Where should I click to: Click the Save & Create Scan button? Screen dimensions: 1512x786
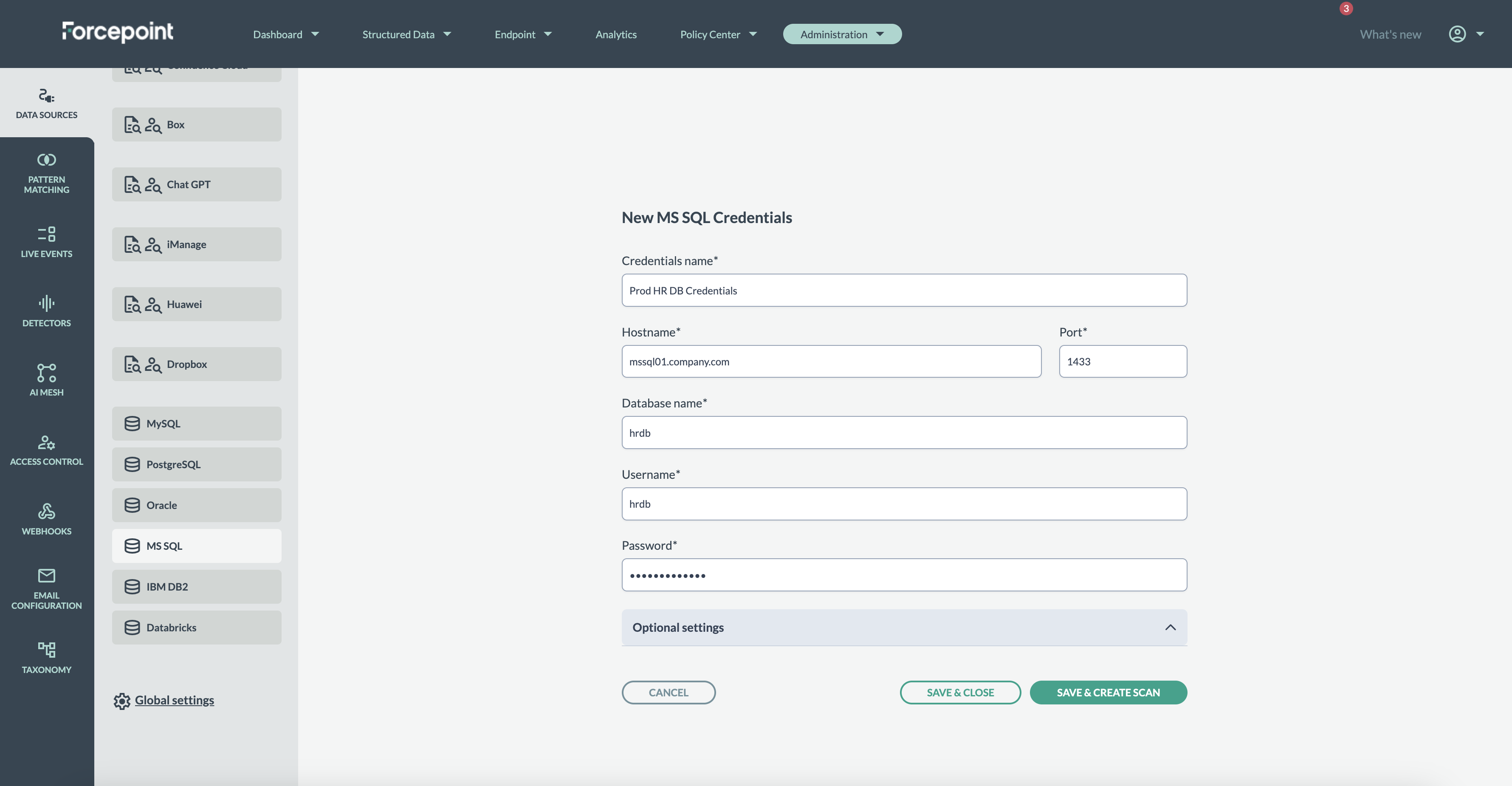(x=1108, y=692)
